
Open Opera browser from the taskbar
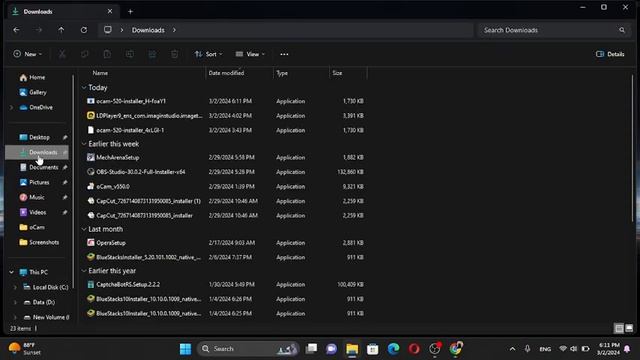(x=414, y=349)
